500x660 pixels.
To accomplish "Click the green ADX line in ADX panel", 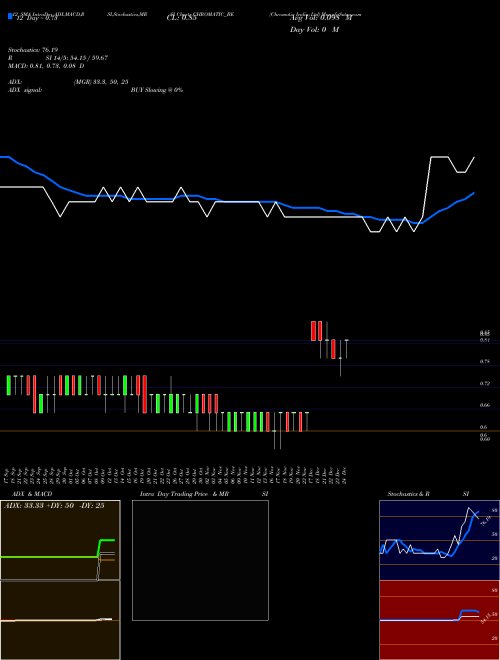I will pyautogui.click(x=51, y=557).
